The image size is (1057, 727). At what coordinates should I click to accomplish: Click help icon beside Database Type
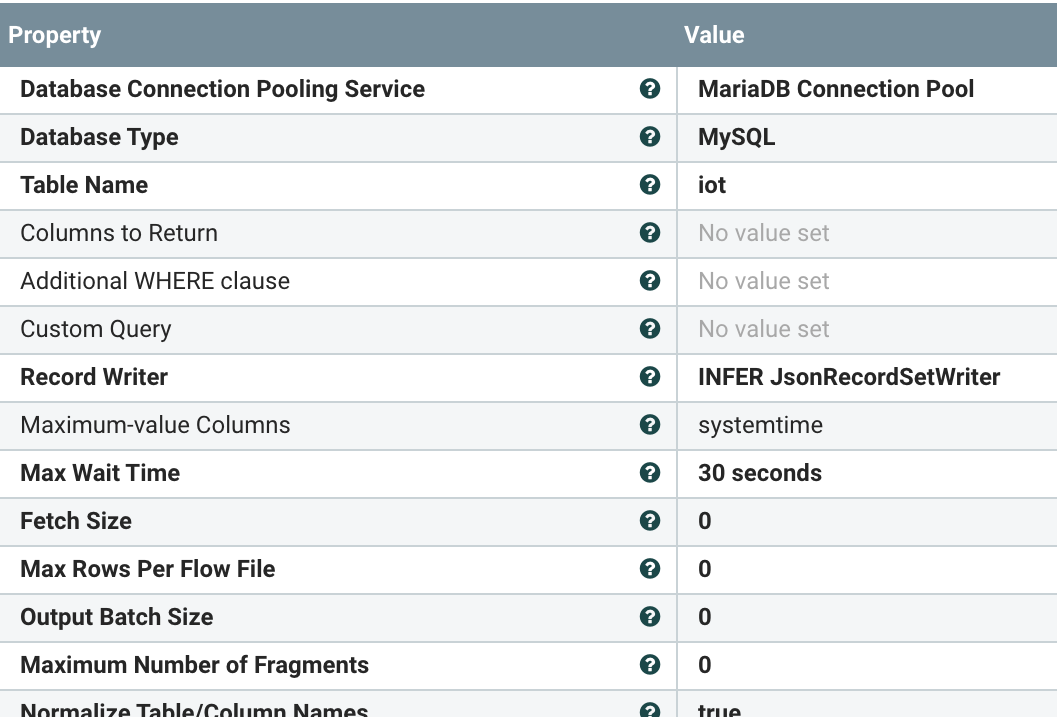[649, 137]
